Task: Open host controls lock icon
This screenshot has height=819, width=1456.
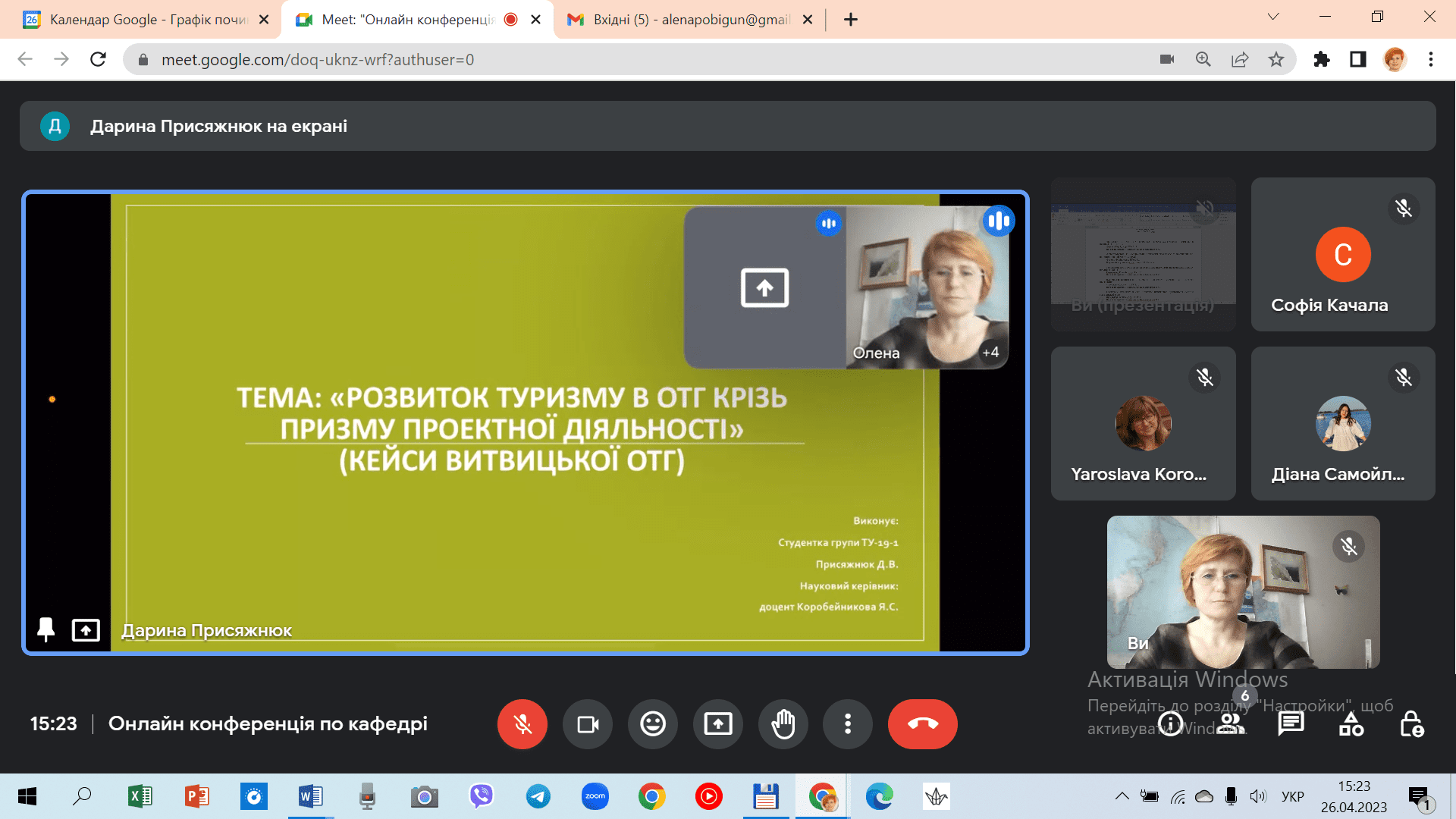Action: (1410, 724)
